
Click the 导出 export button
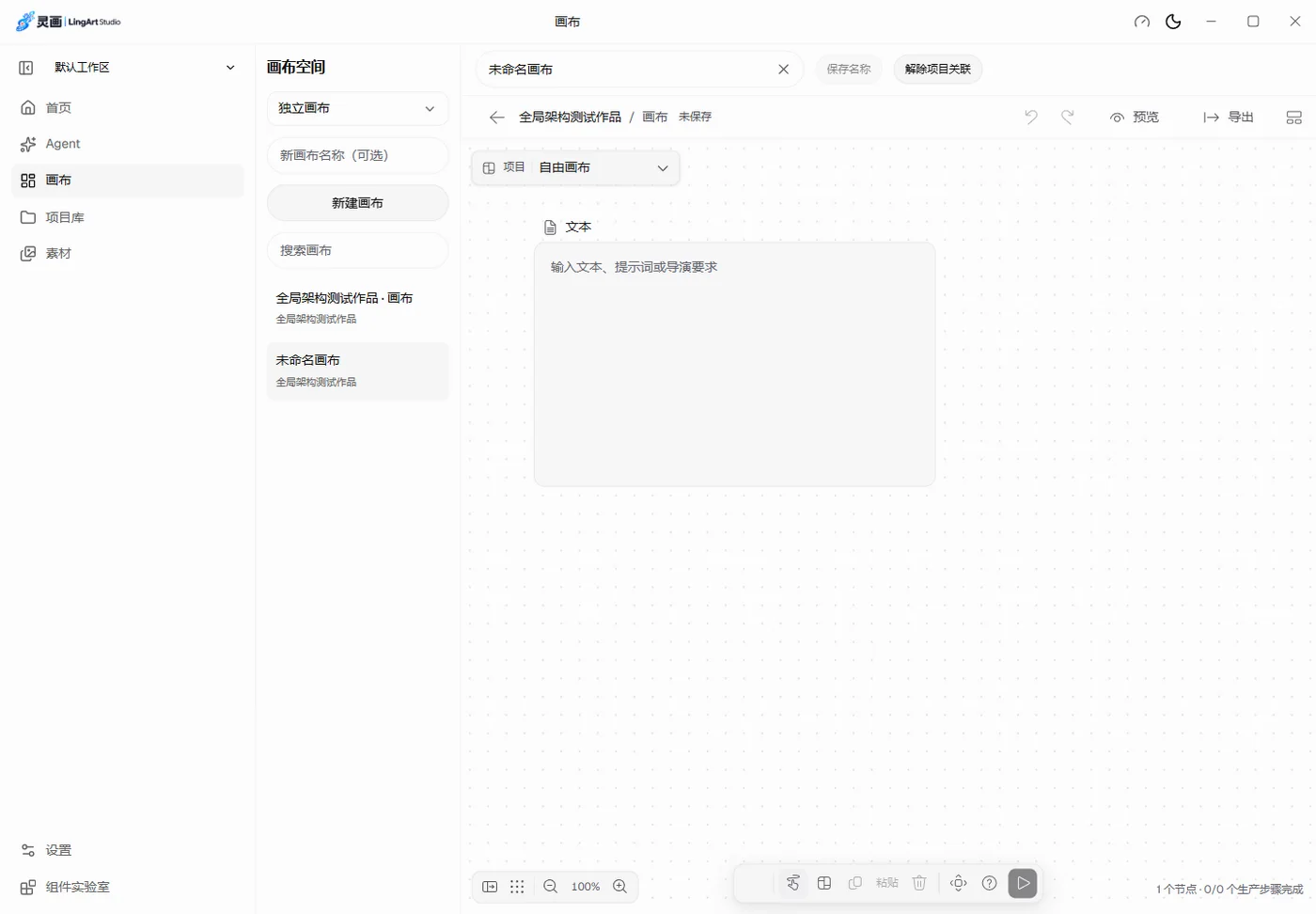click(x=1229, y=118)
